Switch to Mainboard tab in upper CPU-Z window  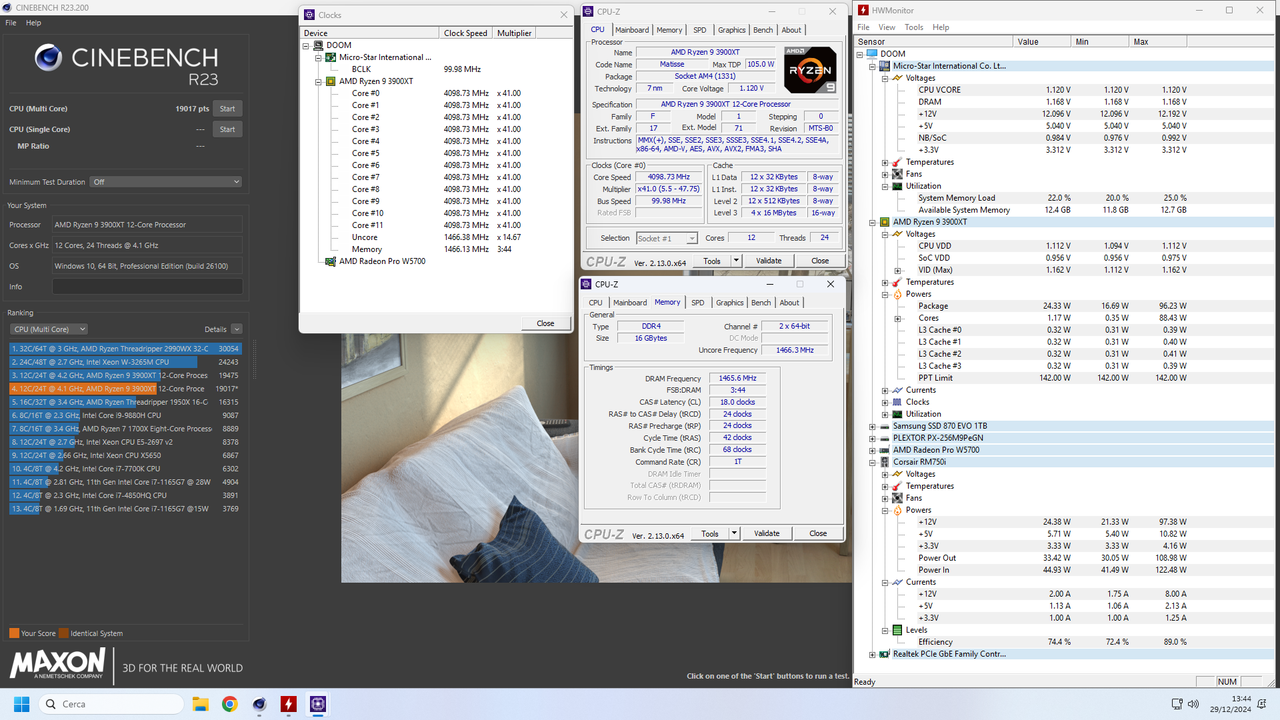point(632,30)
